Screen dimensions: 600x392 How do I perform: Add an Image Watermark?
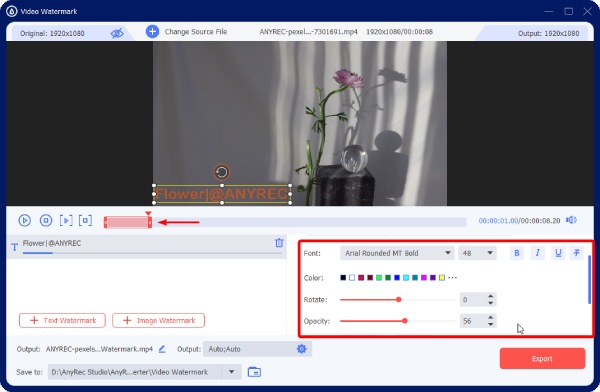click(x=158, y=320)
